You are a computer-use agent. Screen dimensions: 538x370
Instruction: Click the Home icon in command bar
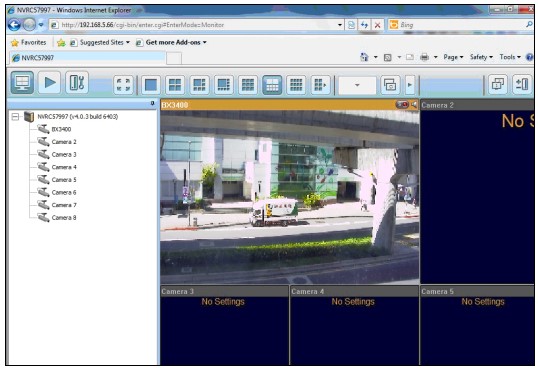364,57
